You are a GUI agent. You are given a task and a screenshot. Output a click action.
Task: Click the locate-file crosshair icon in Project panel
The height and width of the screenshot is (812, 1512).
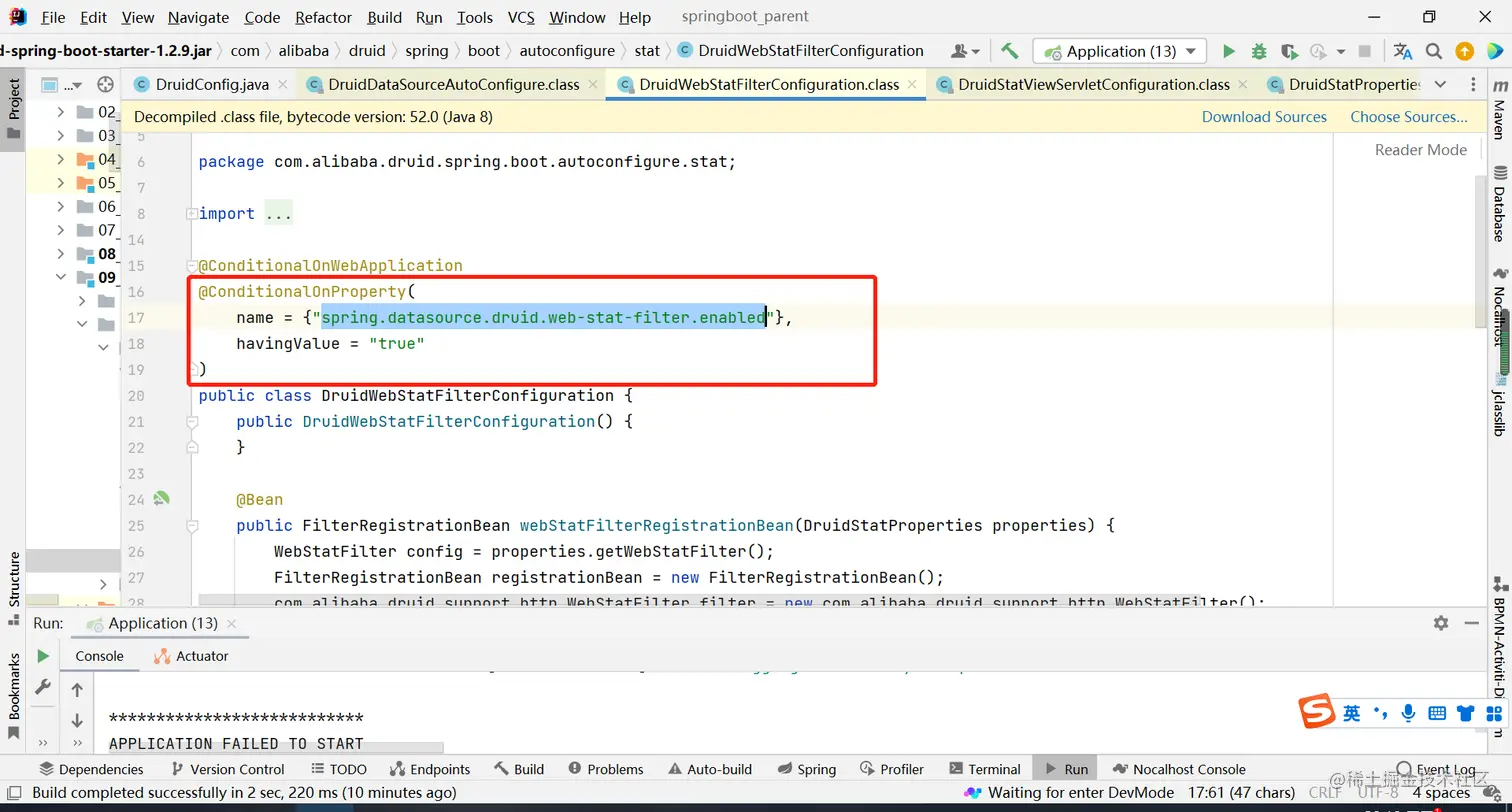(x=105, y=85)
